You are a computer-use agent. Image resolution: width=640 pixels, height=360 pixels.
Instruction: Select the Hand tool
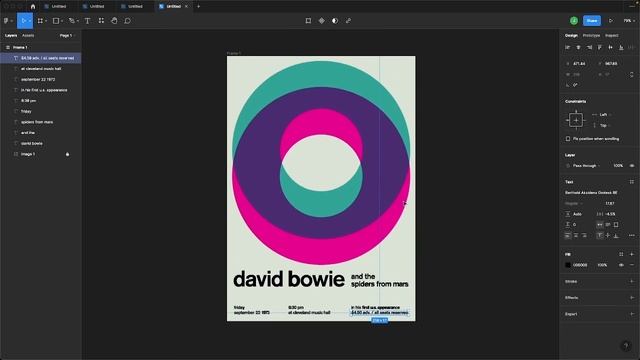coord(114,20)
